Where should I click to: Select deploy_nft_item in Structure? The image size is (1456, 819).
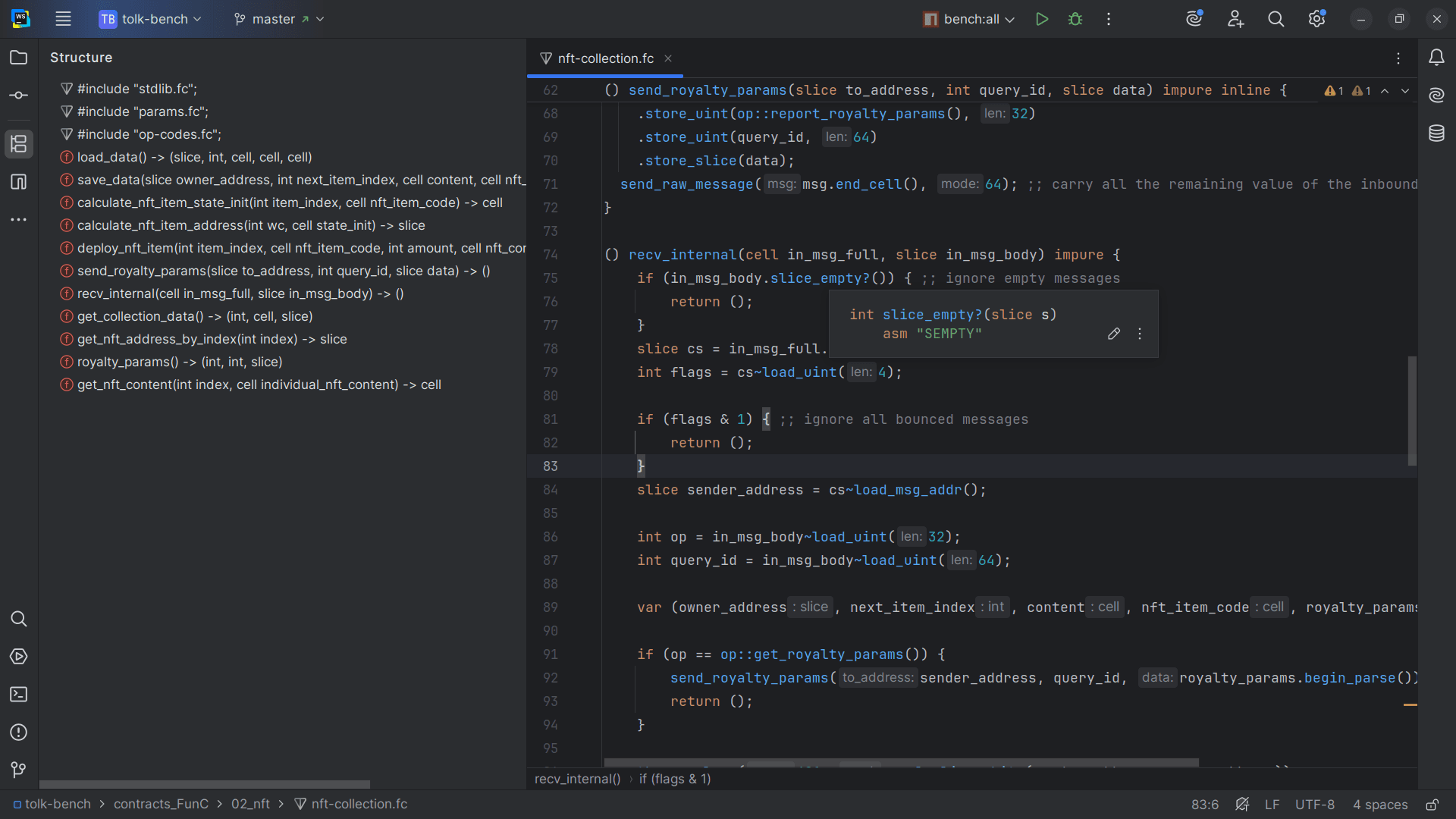292,248
